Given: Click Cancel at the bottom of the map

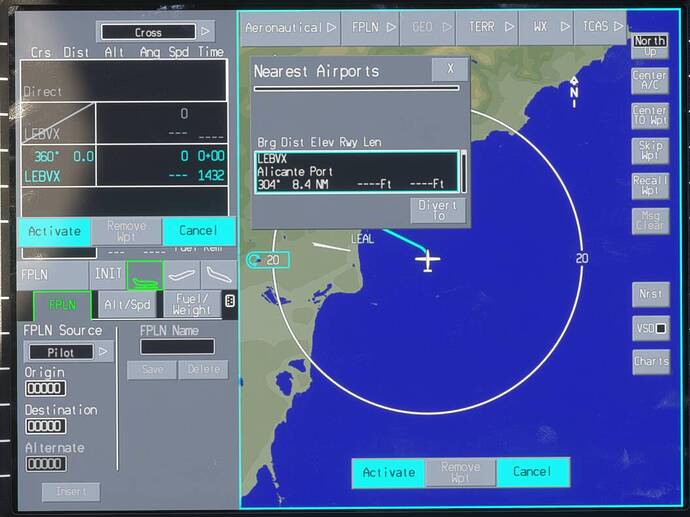Looking at the screenshot, I should pyautogui.click(x=532, y=472).
